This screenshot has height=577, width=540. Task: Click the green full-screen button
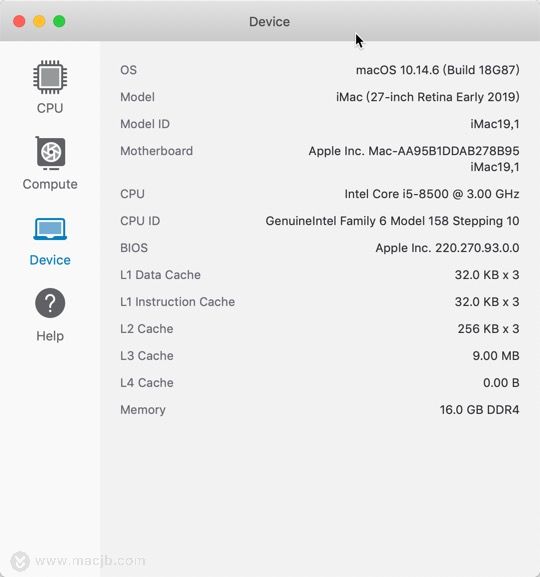point(59,21)
